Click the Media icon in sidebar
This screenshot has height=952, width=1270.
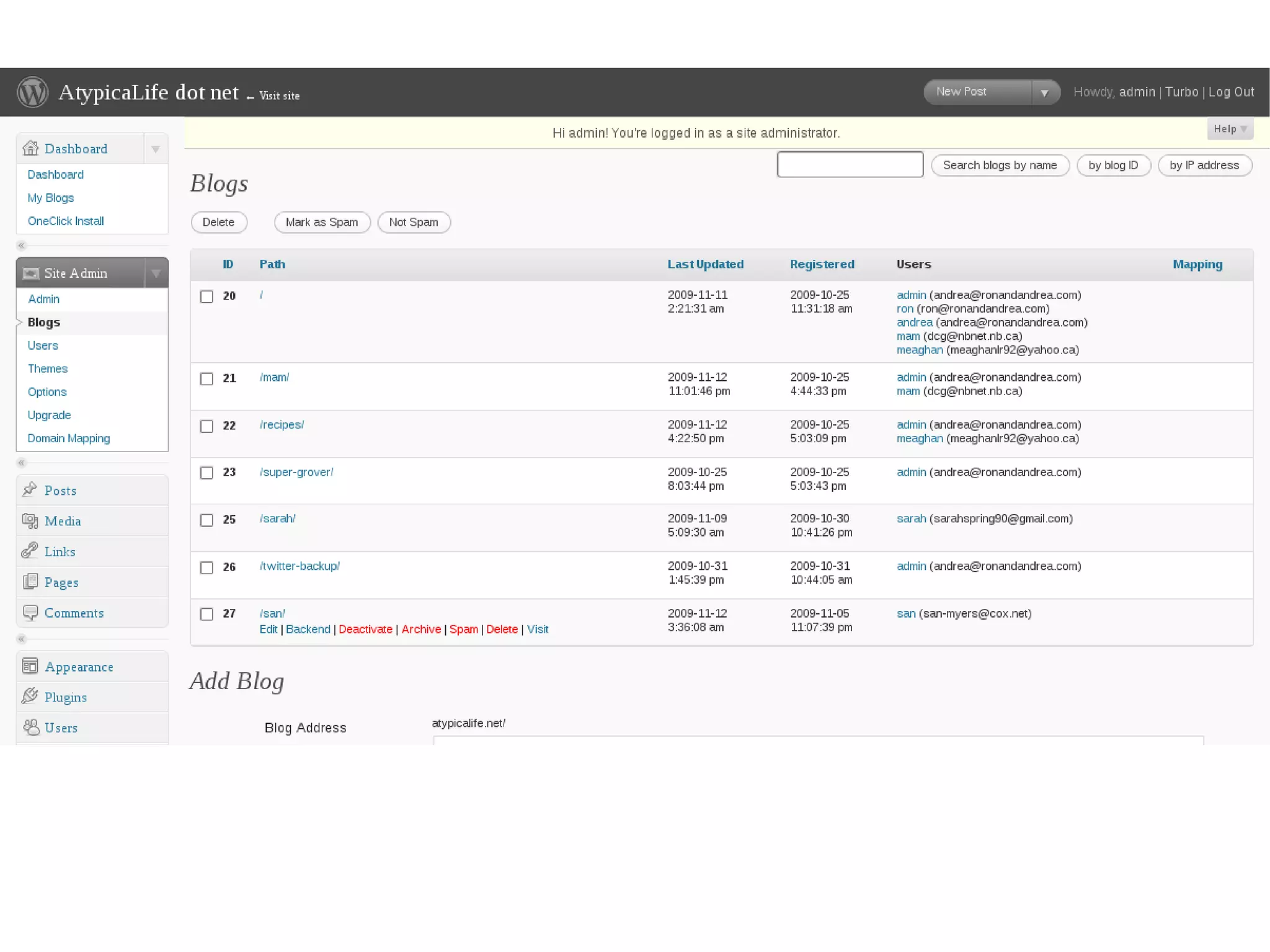click(30, 521)
